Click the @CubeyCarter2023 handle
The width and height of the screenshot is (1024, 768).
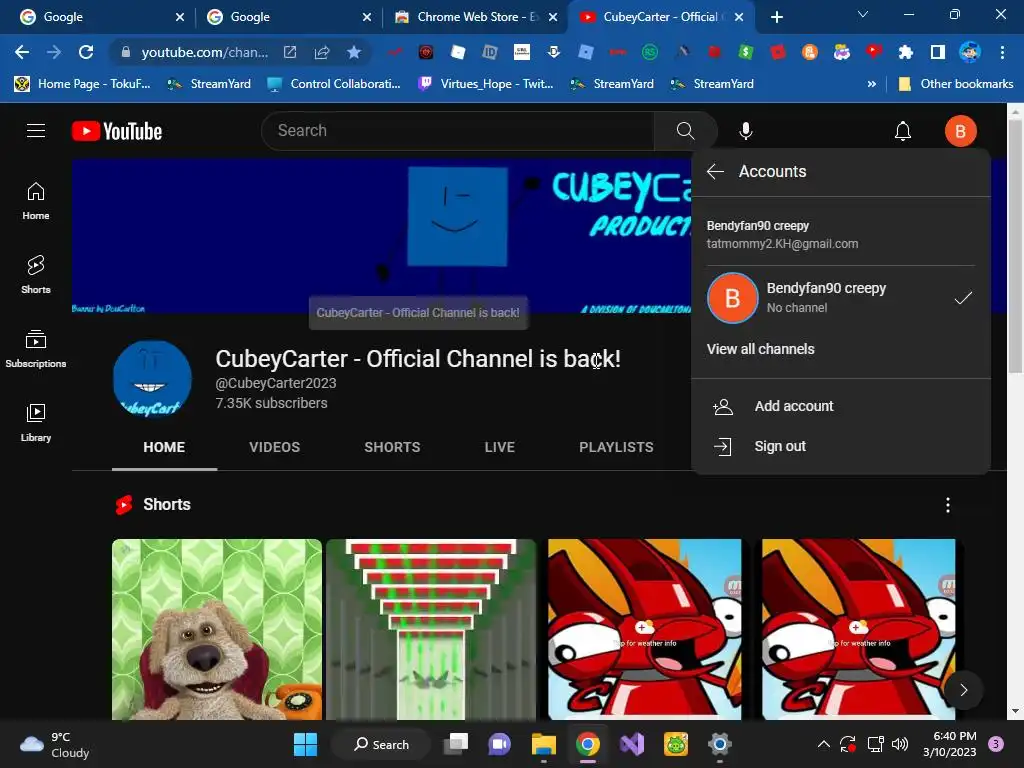coord(276,383)
